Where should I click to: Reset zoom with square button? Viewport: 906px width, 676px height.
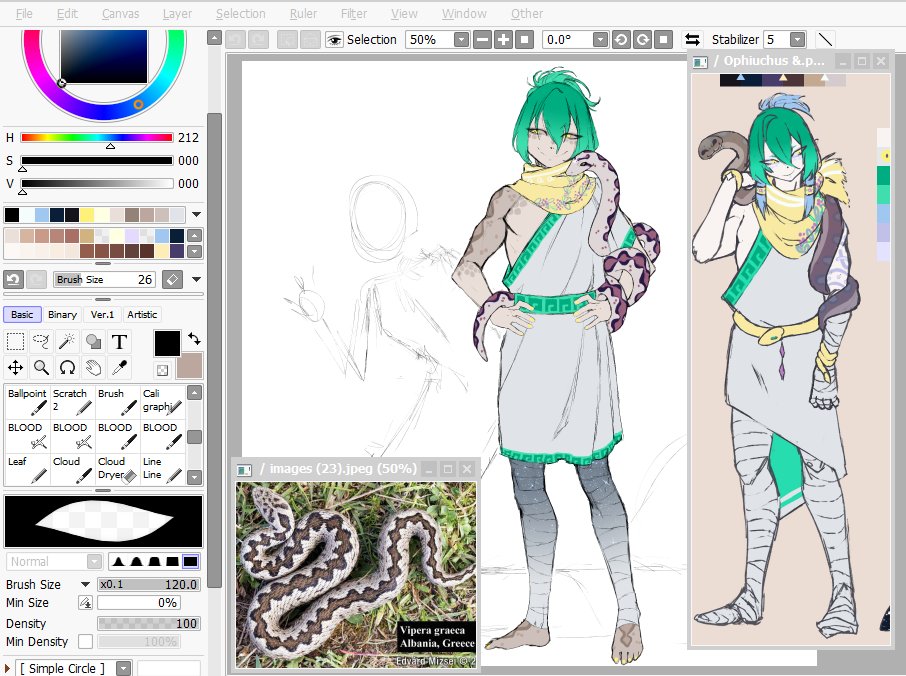pyautogui.click(x=524, y=40)
